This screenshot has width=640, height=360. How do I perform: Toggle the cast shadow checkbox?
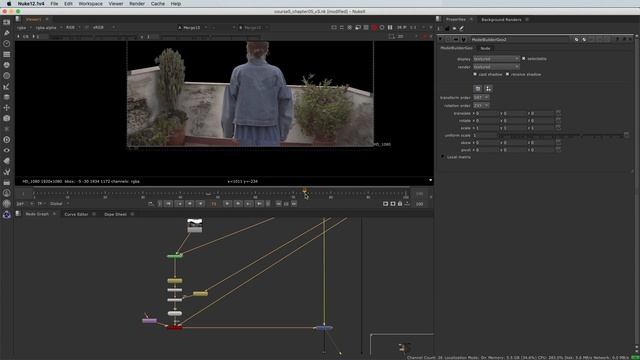click(475, 74)
